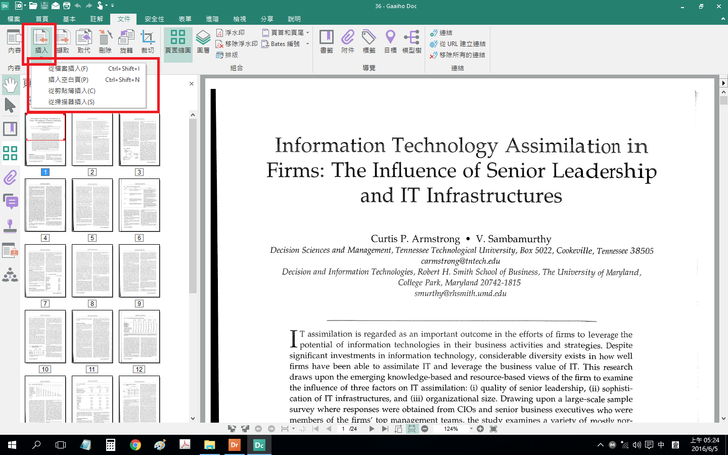Switch to the 安全性 (Security) ribbon tab
728x455 pixels.
[x=155, y=19]
